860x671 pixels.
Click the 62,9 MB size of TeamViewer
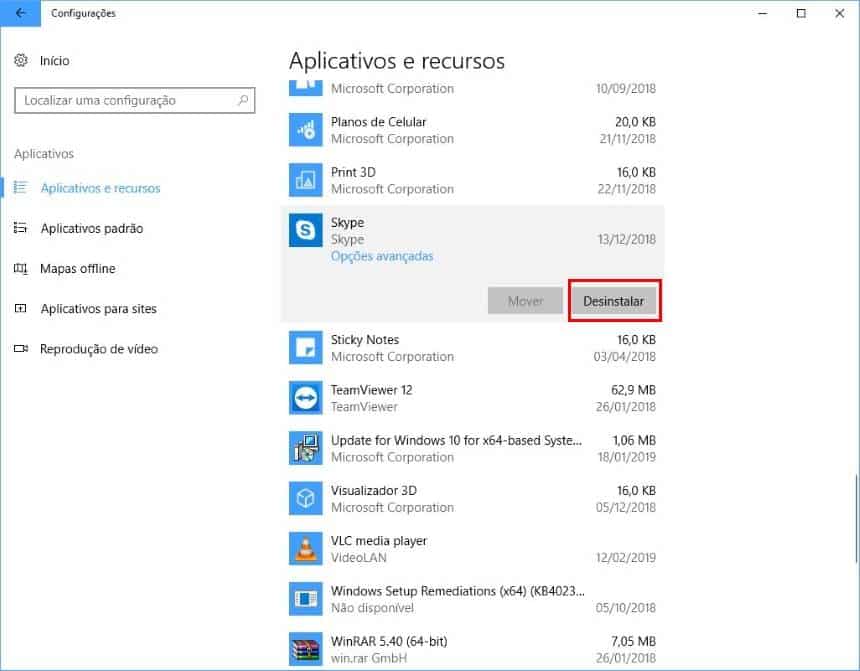pyautogui.click(x=633, y=390)
